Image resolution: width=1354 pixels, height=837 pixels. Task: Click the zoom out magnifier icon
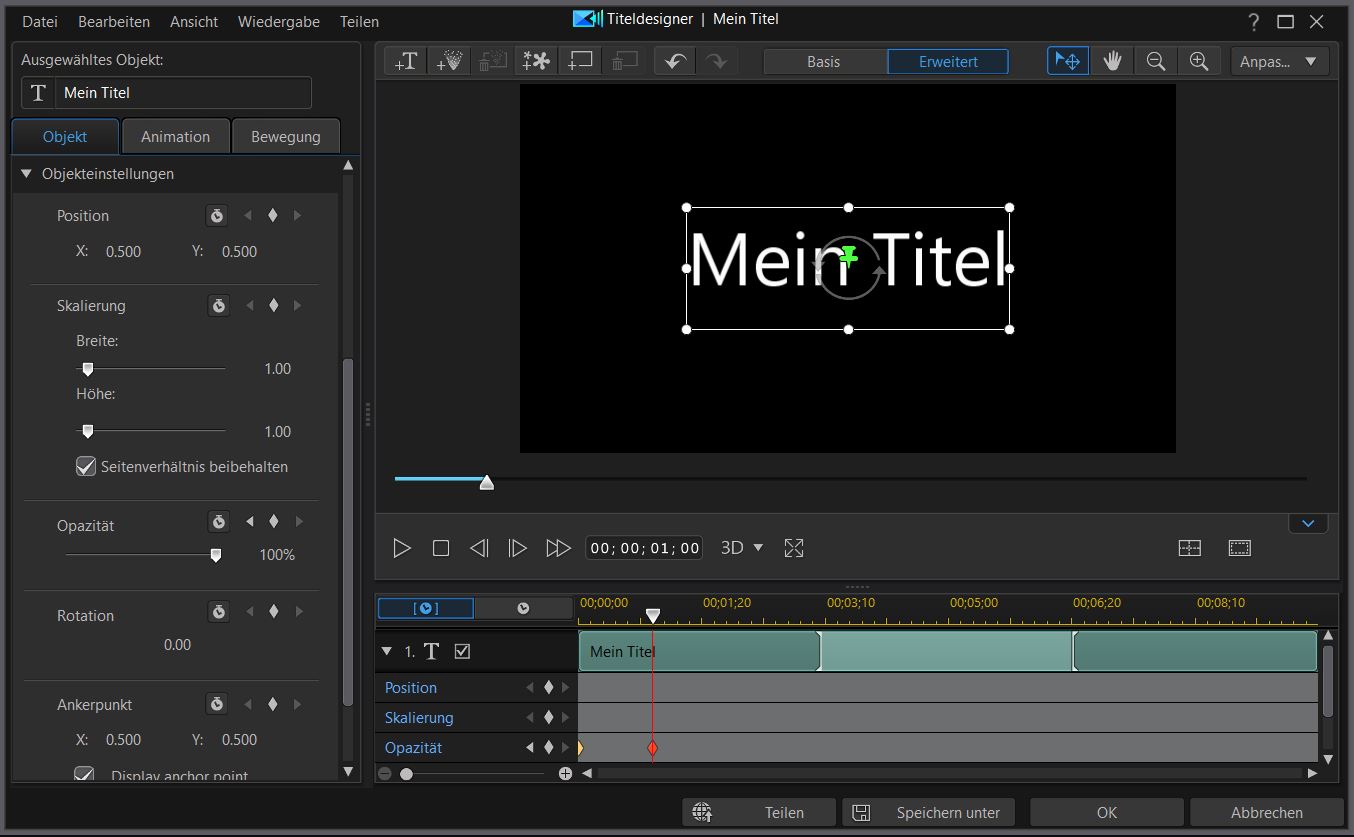tap(1156, 61)
